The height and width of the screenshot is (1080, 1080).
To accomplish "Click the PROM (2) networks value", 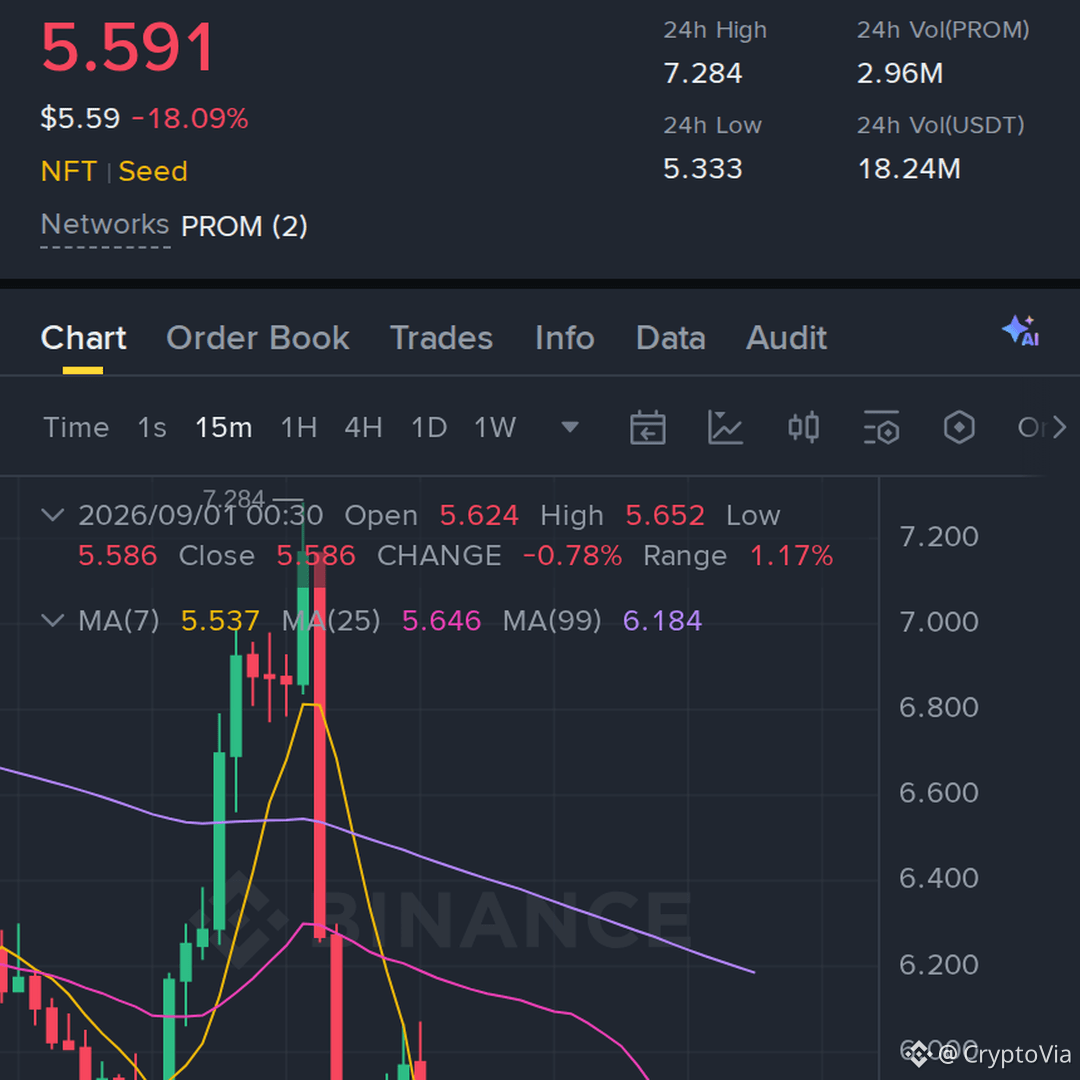I will (244, 227).
